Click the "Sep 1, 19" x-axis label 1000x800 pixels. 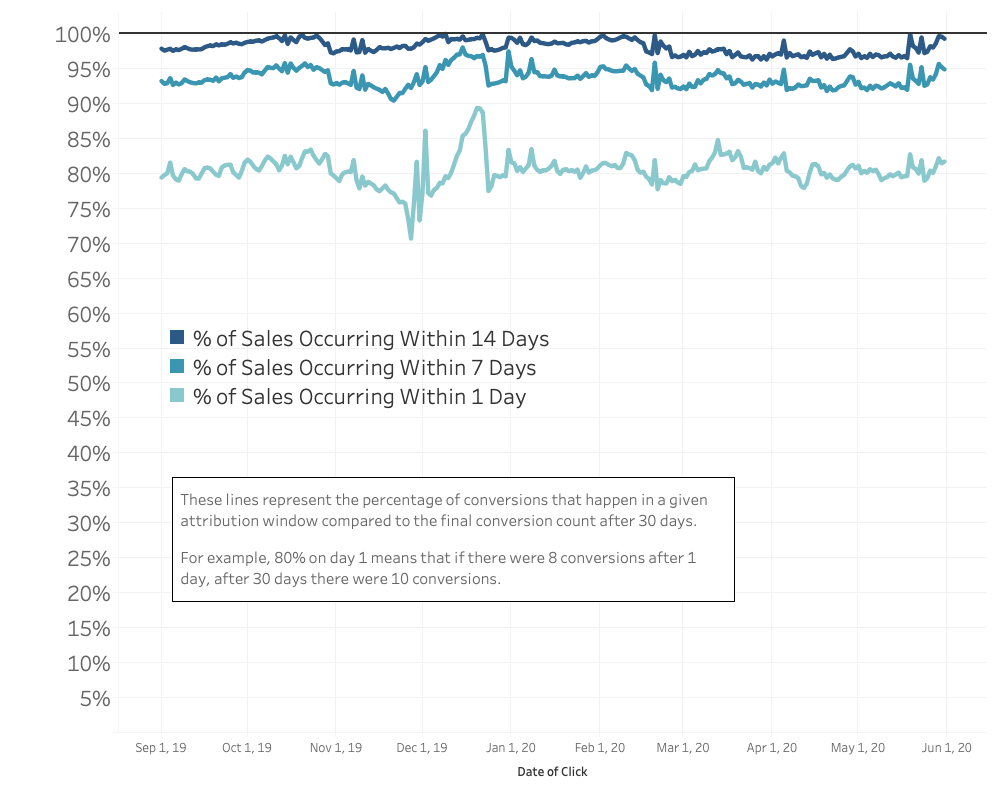[160, 747]
